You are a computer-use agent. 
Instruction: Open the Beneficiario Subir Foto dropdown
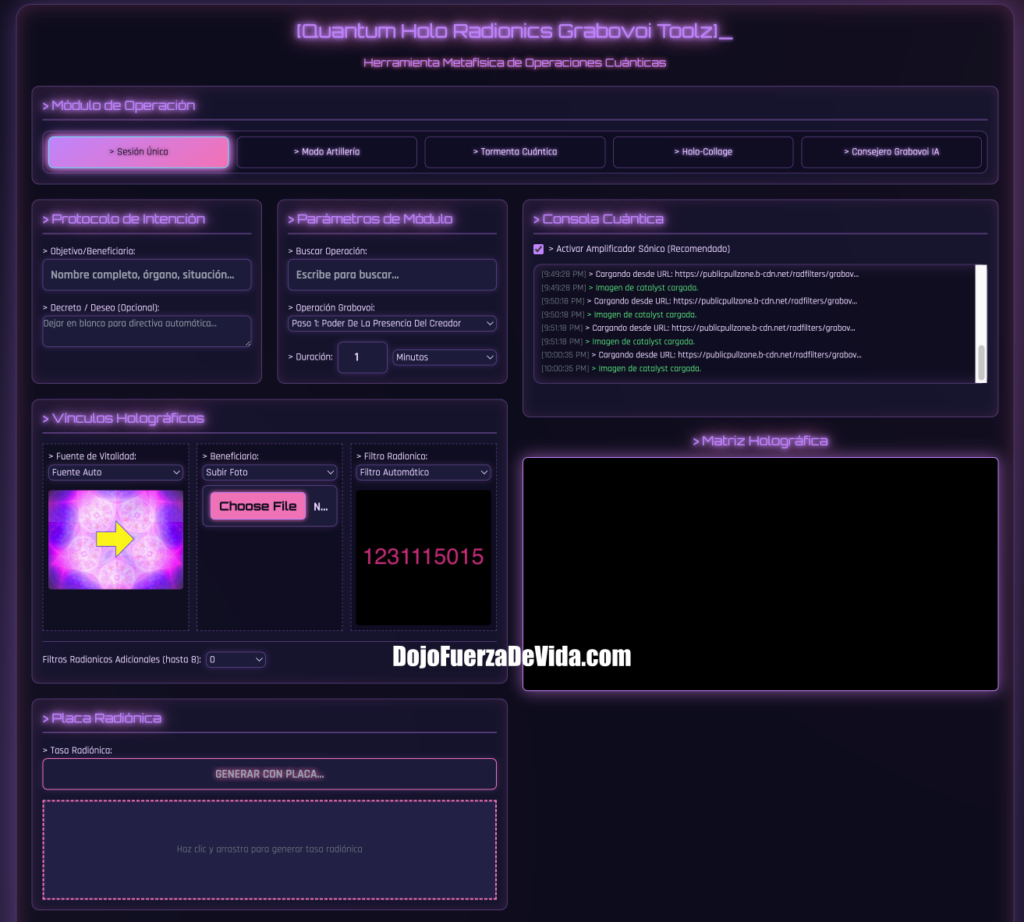point(269,472)
